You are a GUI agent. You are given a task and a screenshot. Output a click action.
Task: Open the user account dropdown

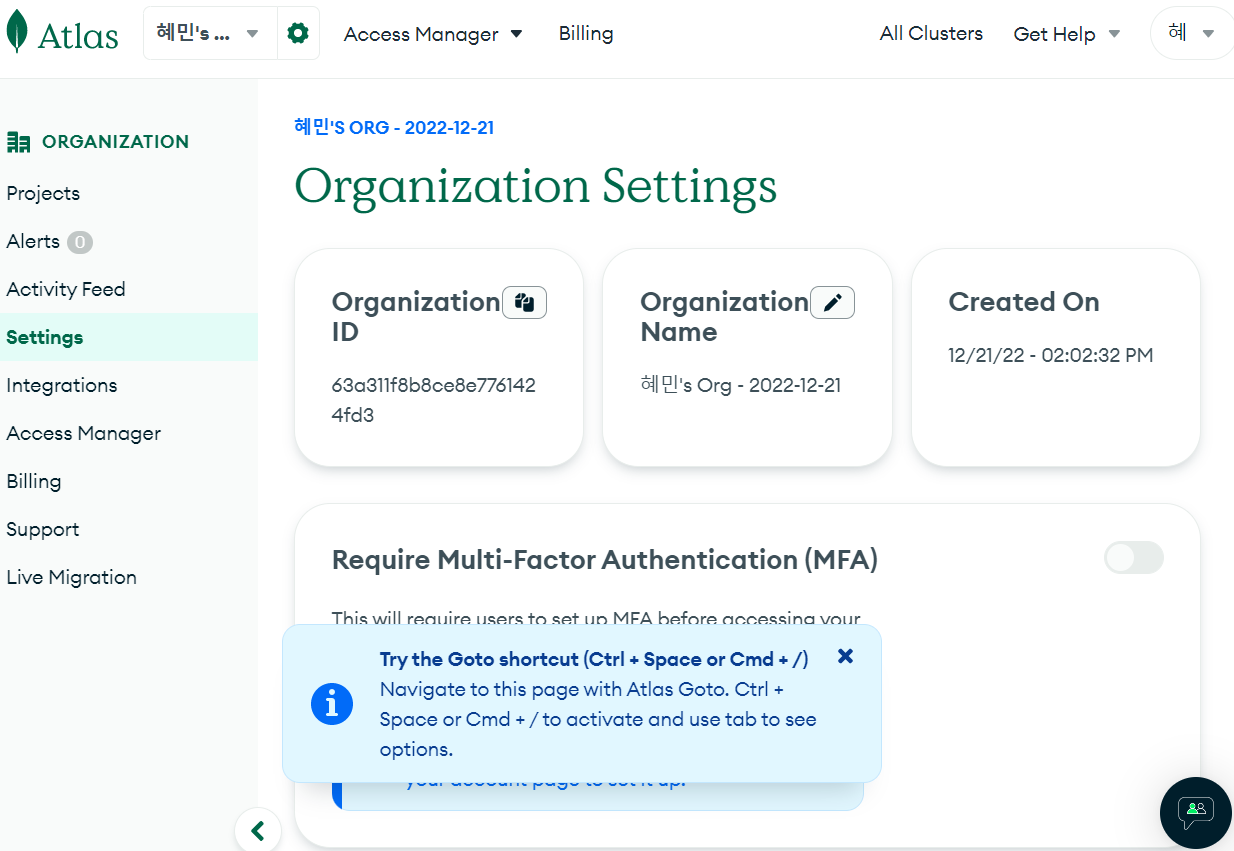coord(1192,33)
